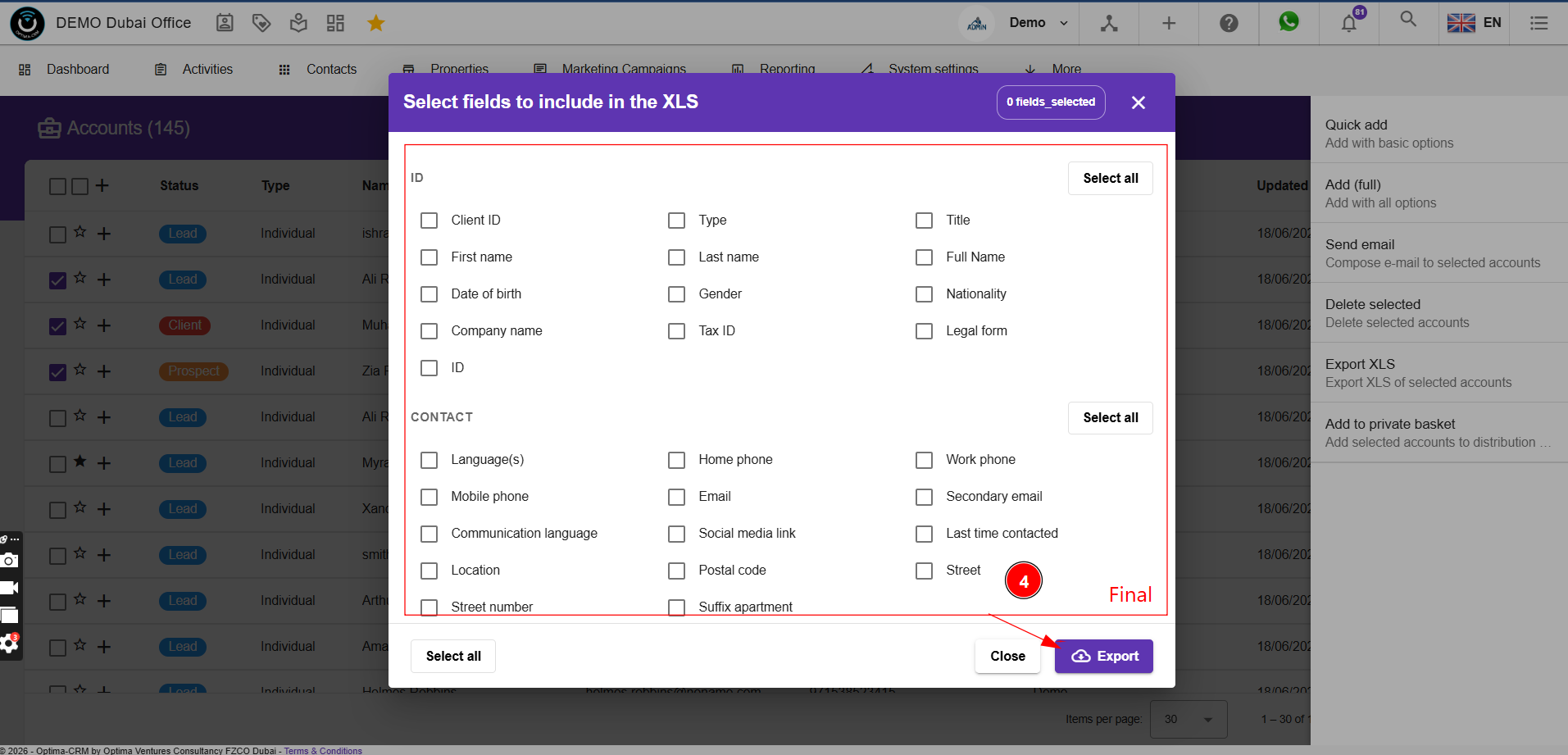Open the Contacts menu item

click(x=318, y=70)
